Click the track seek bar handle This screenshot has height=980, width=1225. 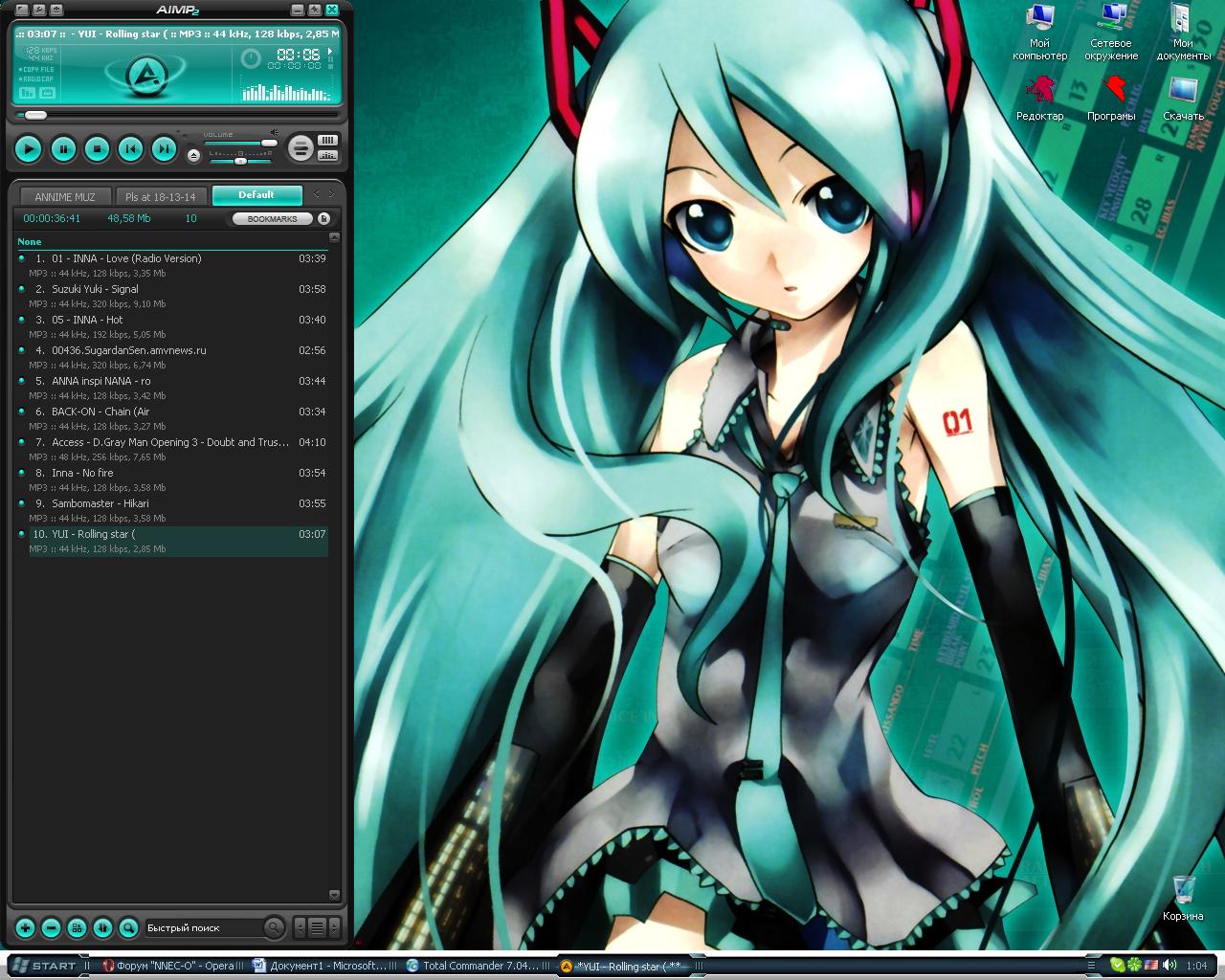(35, 115)
